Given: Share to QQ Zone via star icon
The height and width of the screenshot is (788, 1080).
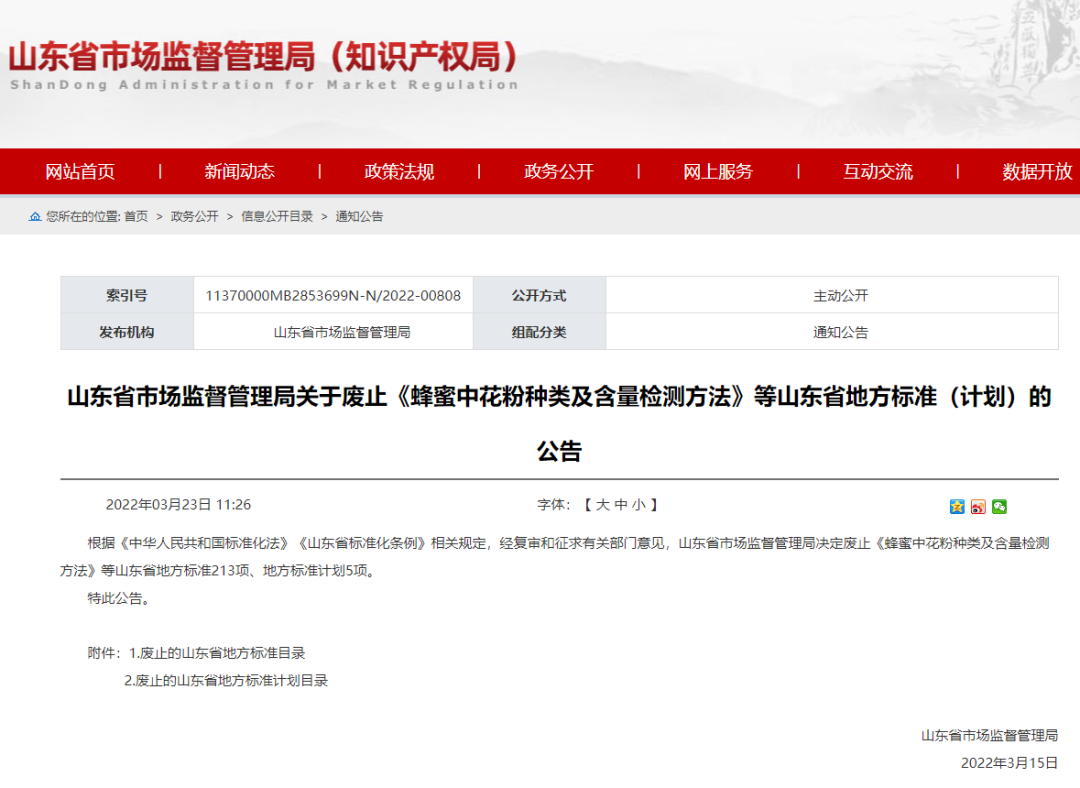Looking at the screenshot, I should tap(957, 506).
